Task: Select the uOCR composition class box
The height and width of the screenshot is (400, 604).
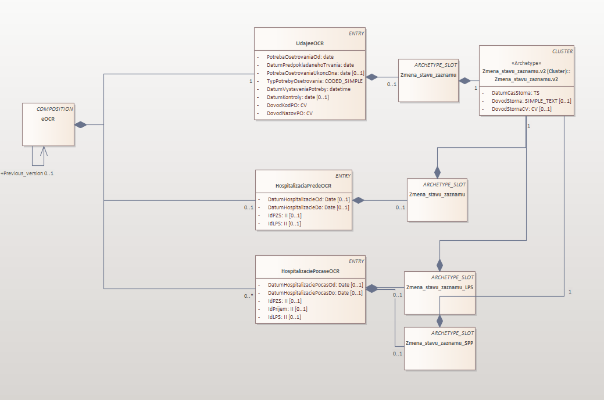Action: pos(47,123)
